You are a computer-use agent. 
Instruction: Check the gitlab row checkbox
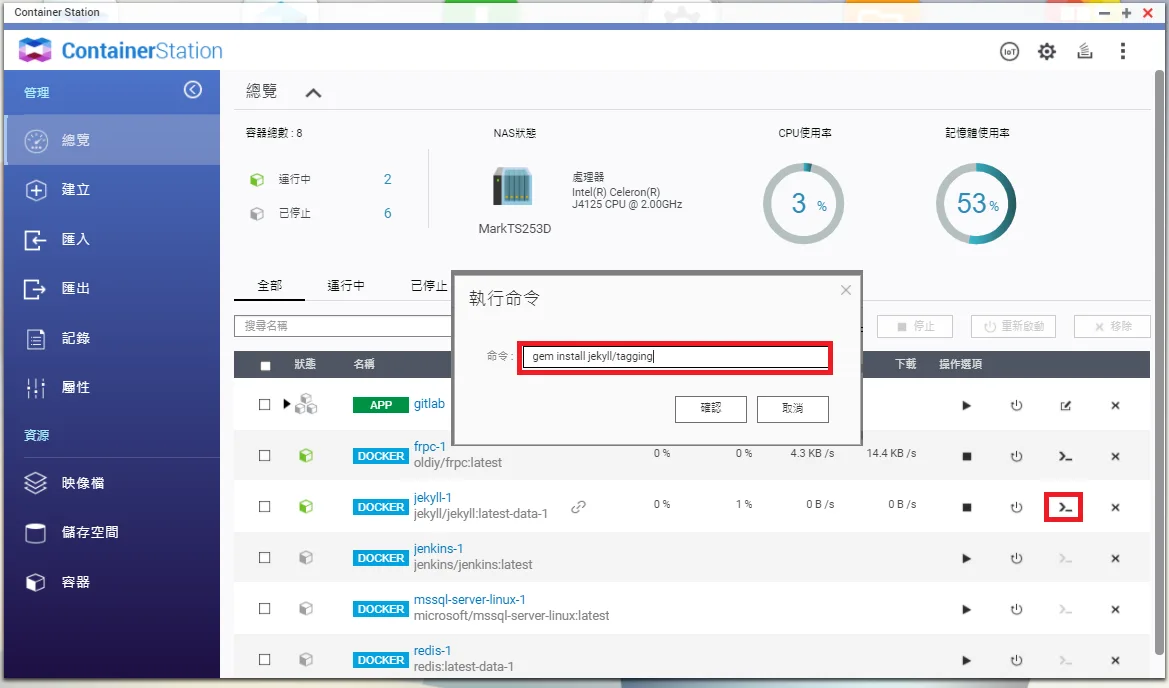point(265,404)
